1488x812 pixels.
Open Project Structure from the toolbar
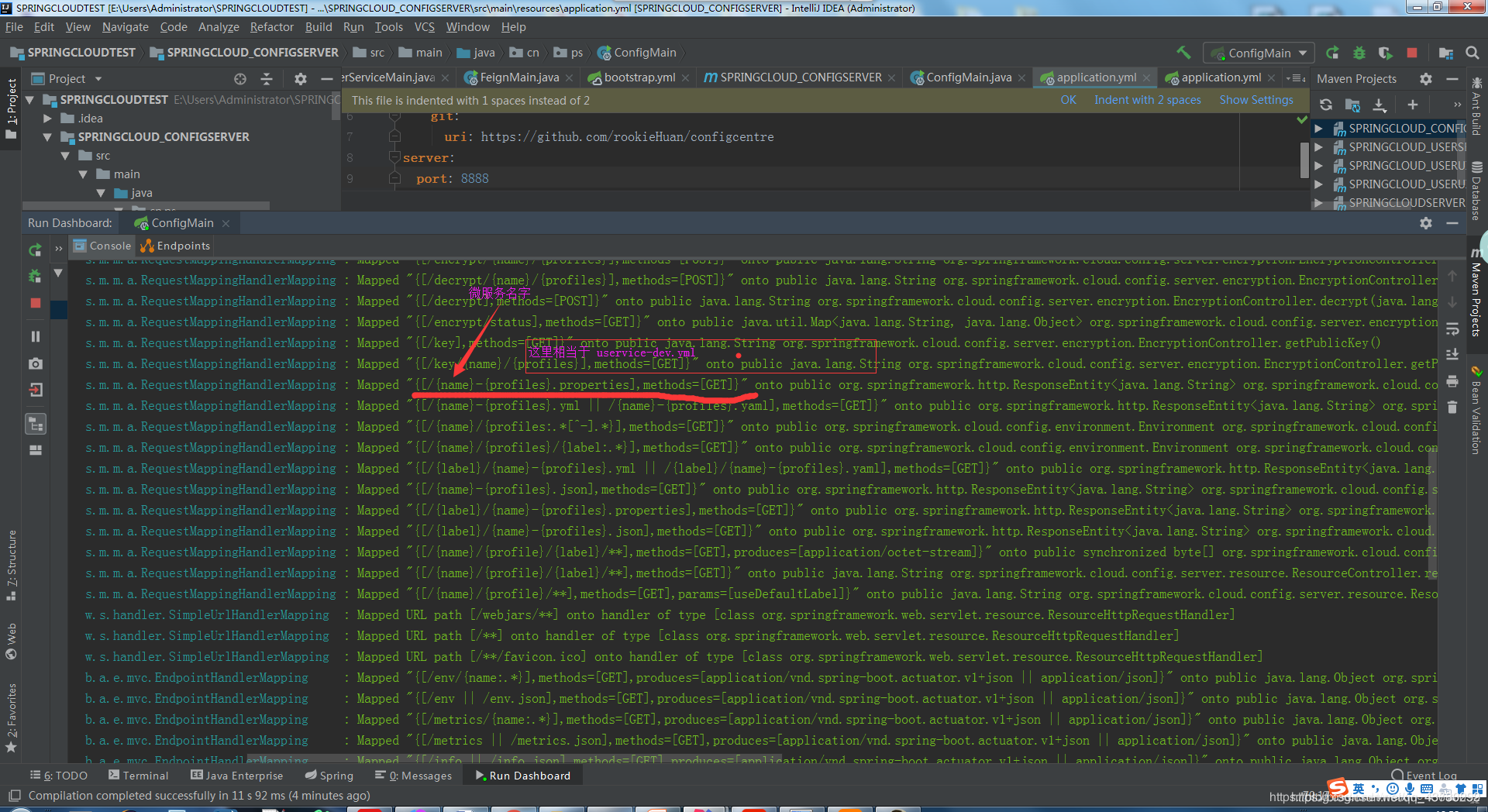(x=1446, y=53)
